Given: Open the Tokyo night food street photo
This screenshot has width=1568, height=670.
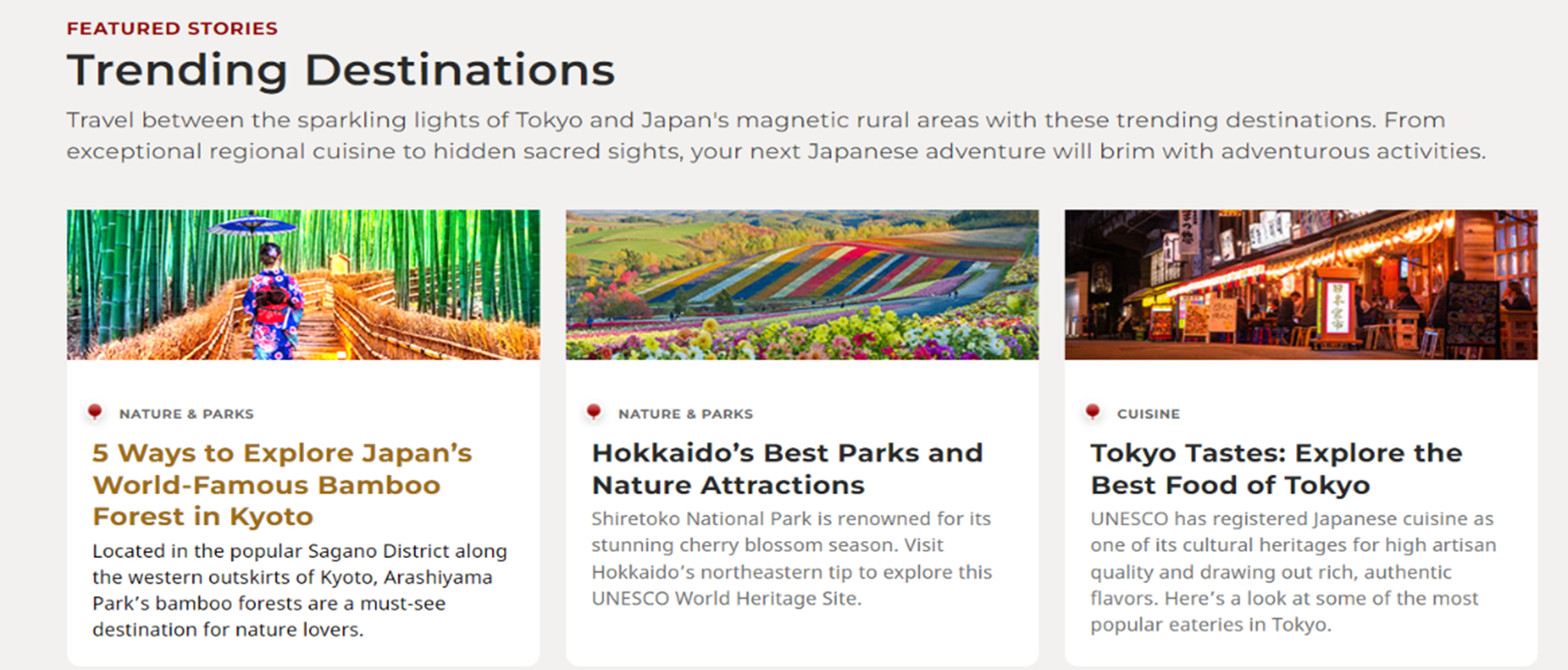Looking at the screenshot, I should [1301, 284].
